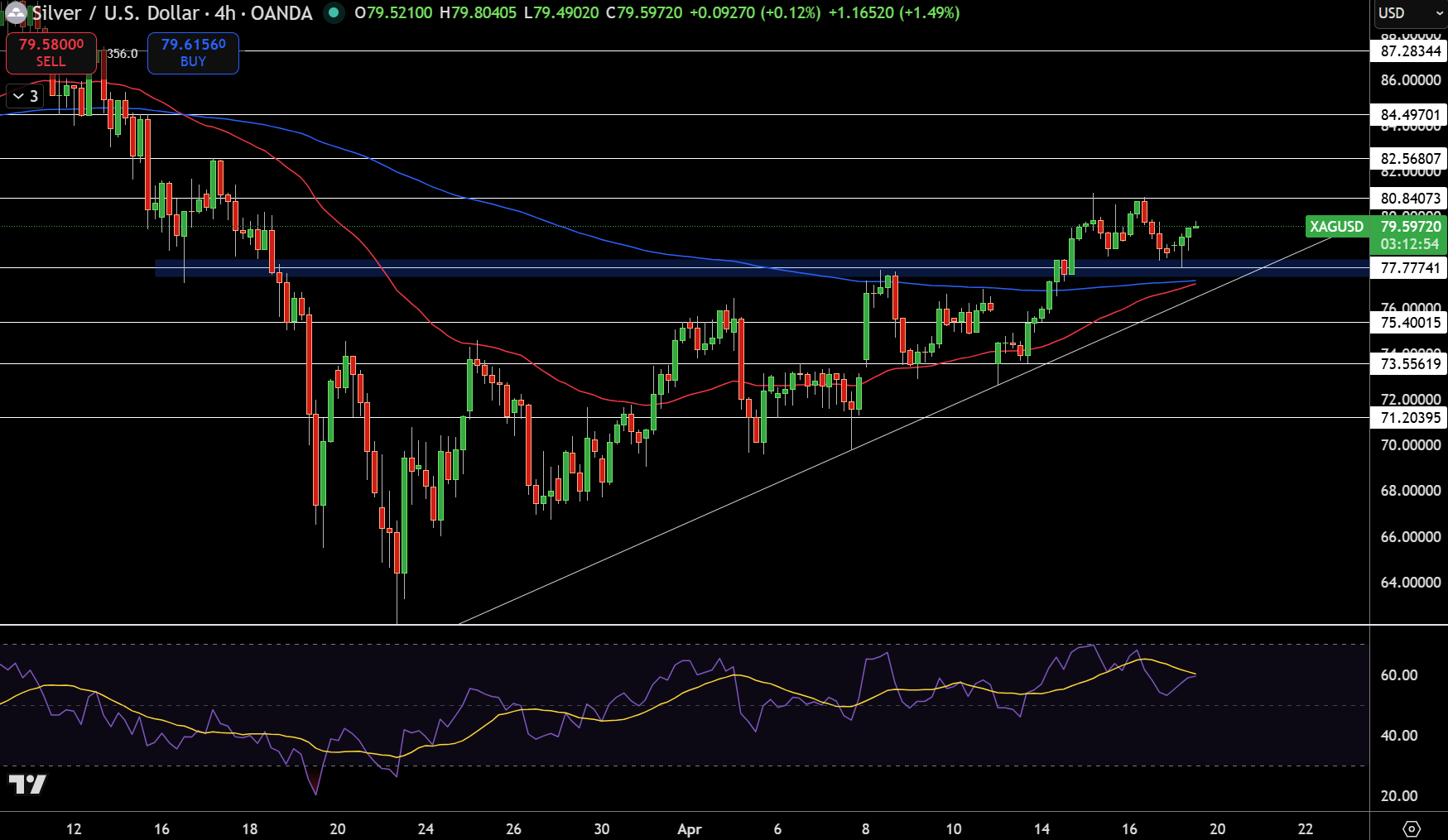
Task: Click the 64.00000 price scale label
Action: [1411, 583]
